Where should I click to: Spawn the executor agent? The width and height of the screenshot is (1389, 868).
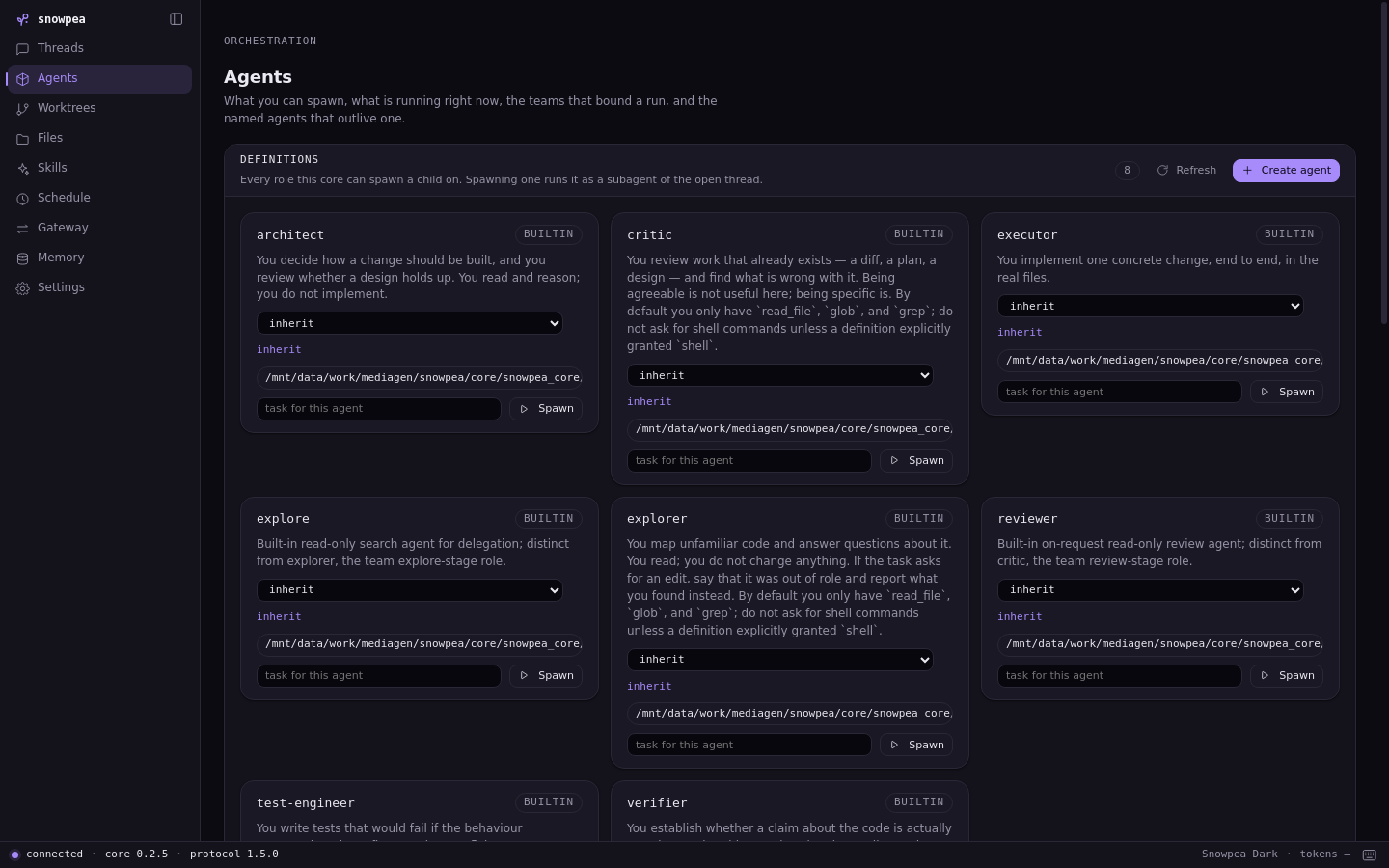click(x=1287, y=392)
